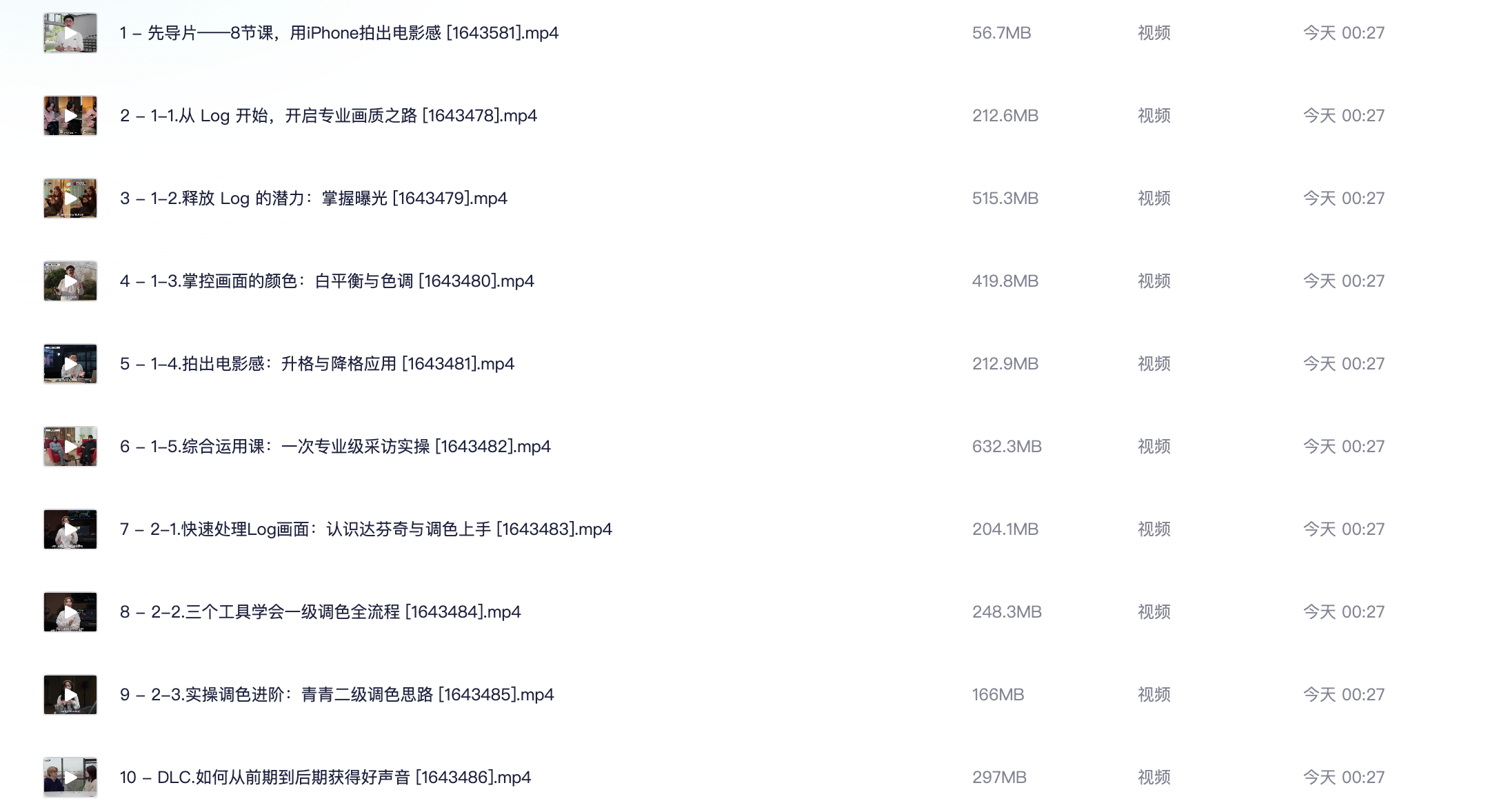
Task: Select file 白平衡与色调 [1643480].mp4
Action: click(327, 281)
